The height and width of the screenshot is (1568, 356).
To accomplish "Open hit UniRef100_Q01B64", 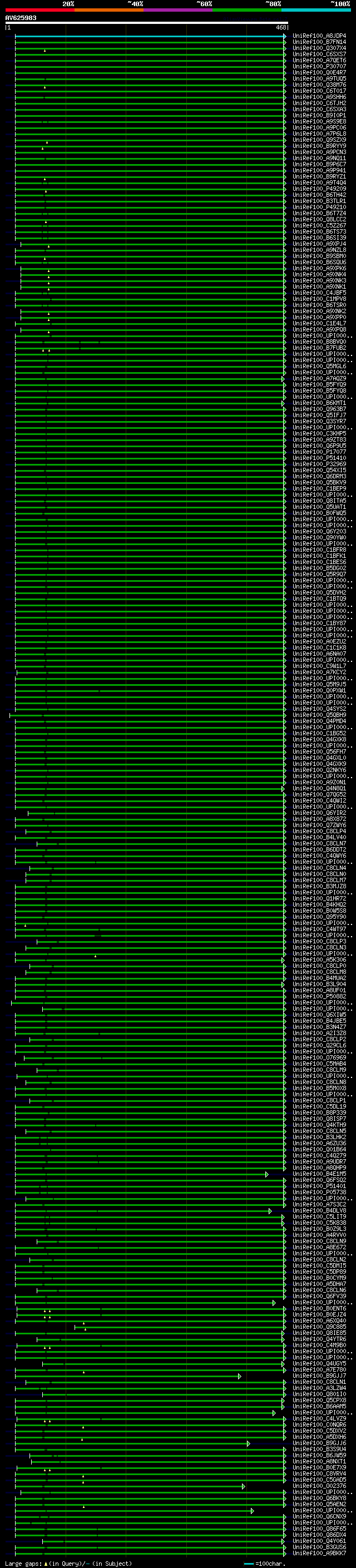I will point(319,1149).
